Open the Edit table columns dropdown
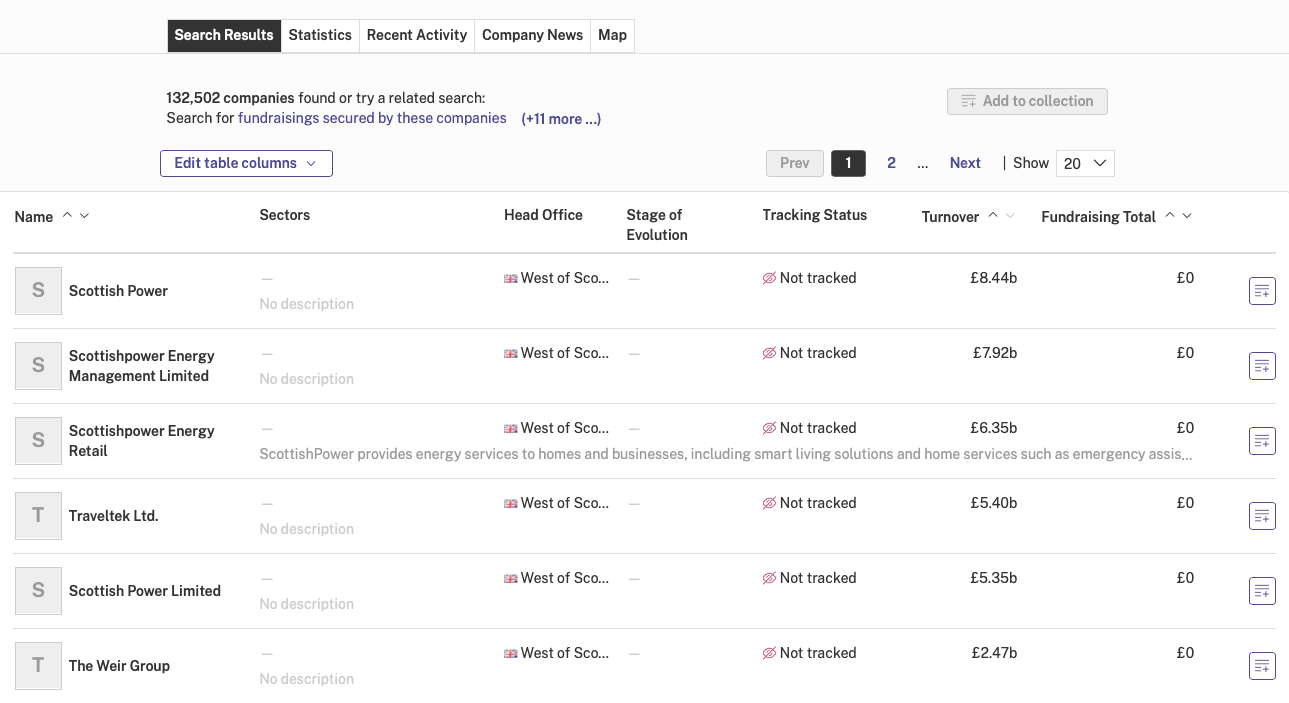 pos(246,163)
